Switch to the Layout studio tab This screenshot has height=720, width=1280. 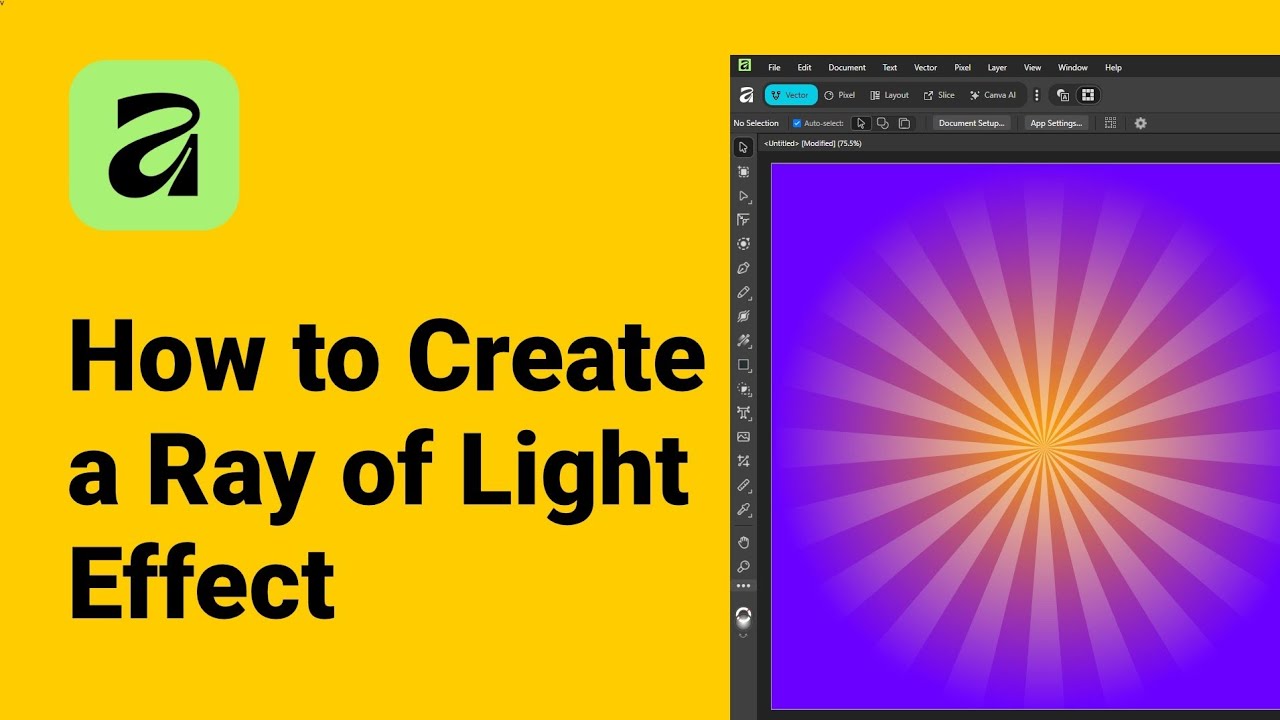(889, 95)
